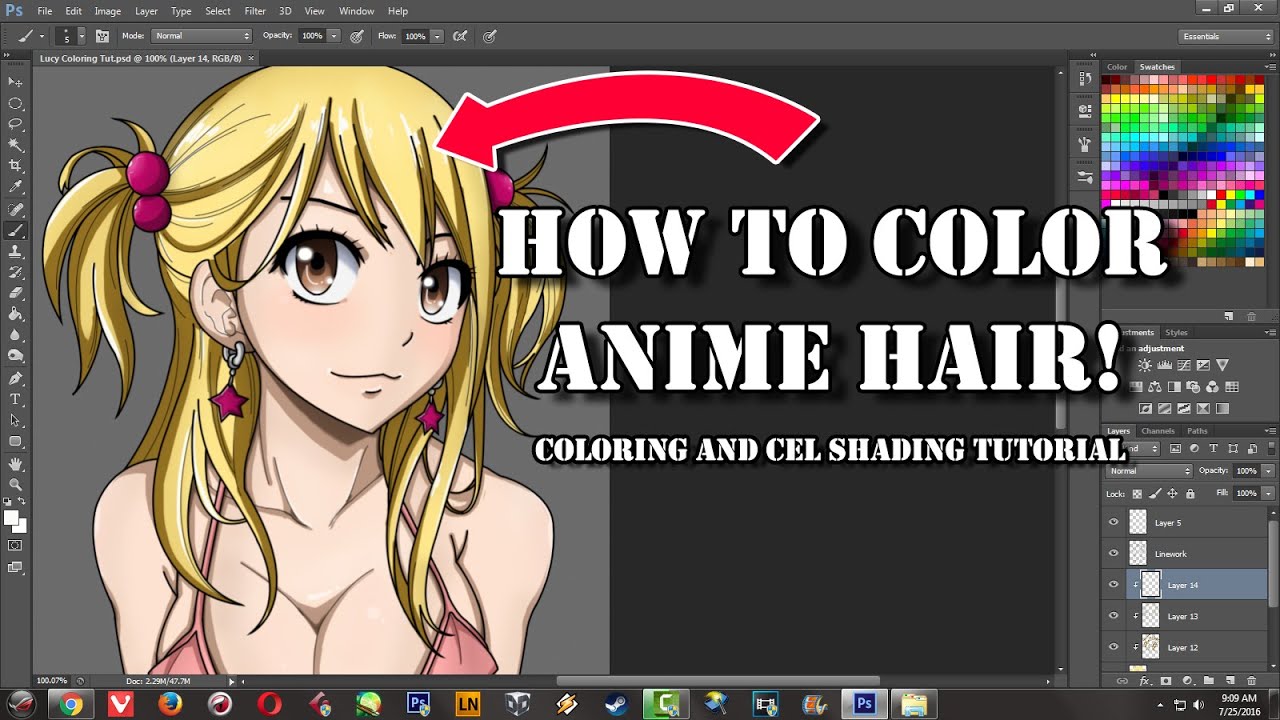
Task: Select the Crop tool
Action: coord(15,166)
